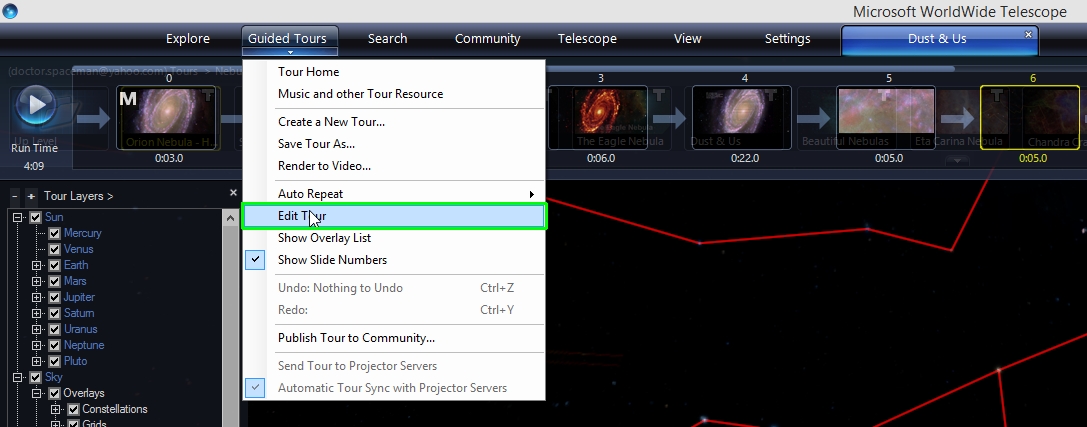
Task: Collapse the Sun tree node
Action: (x=18, y=218)
